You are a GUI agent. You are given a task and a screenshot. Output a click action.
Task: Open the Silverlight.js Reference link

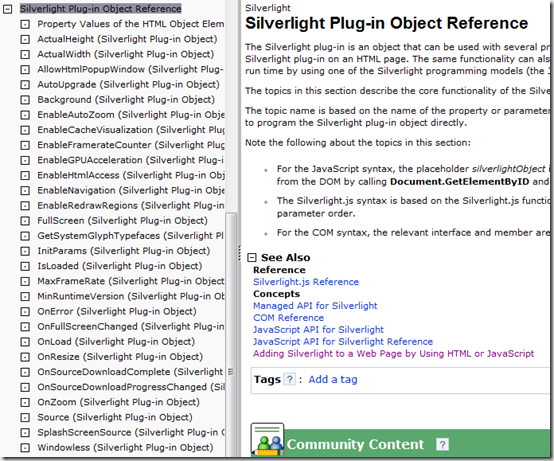pyautogui.click(x=306, y=282)
